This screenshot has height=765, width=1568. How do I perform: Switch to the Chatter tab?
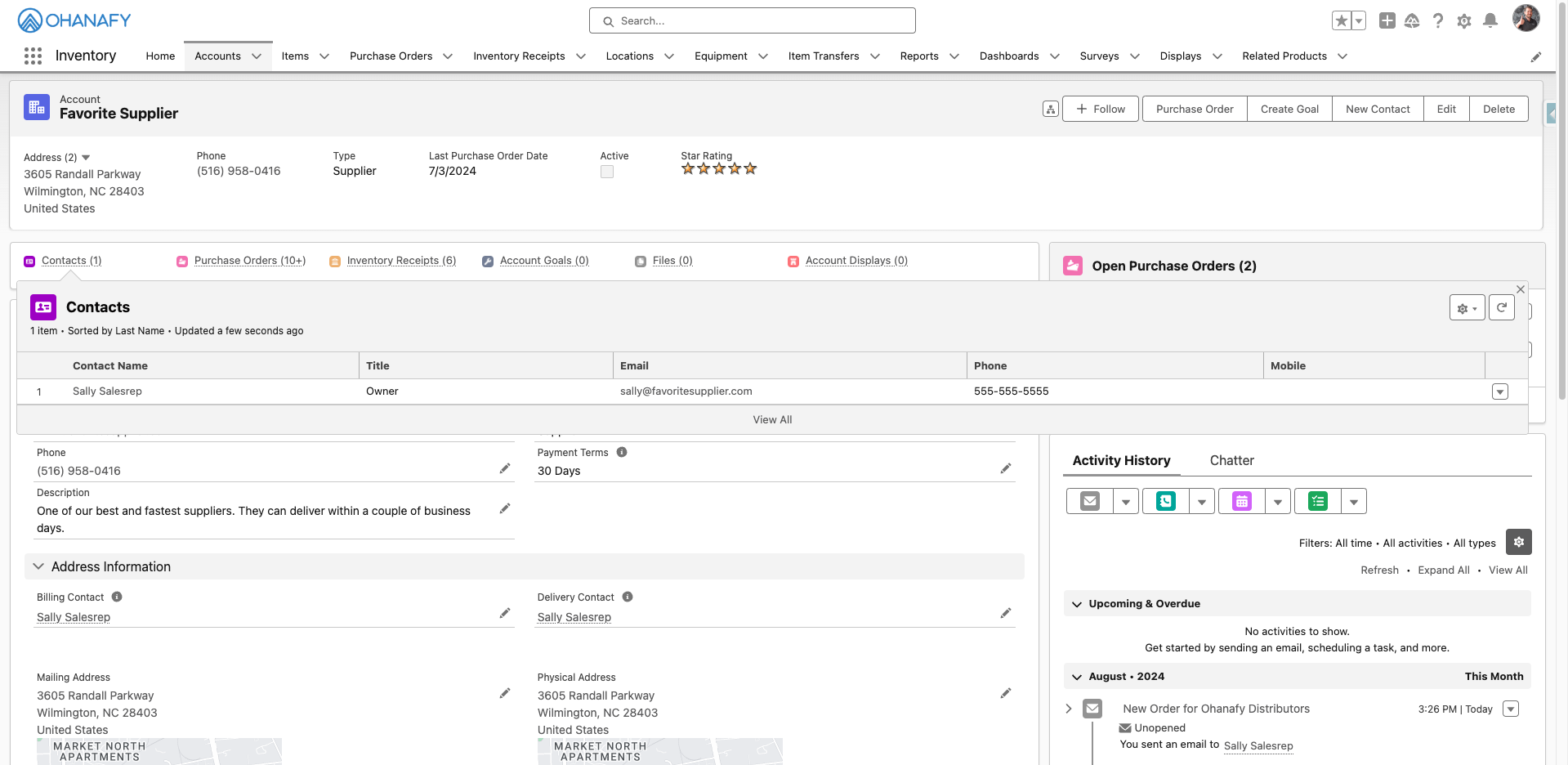(x=1231, y=461)
